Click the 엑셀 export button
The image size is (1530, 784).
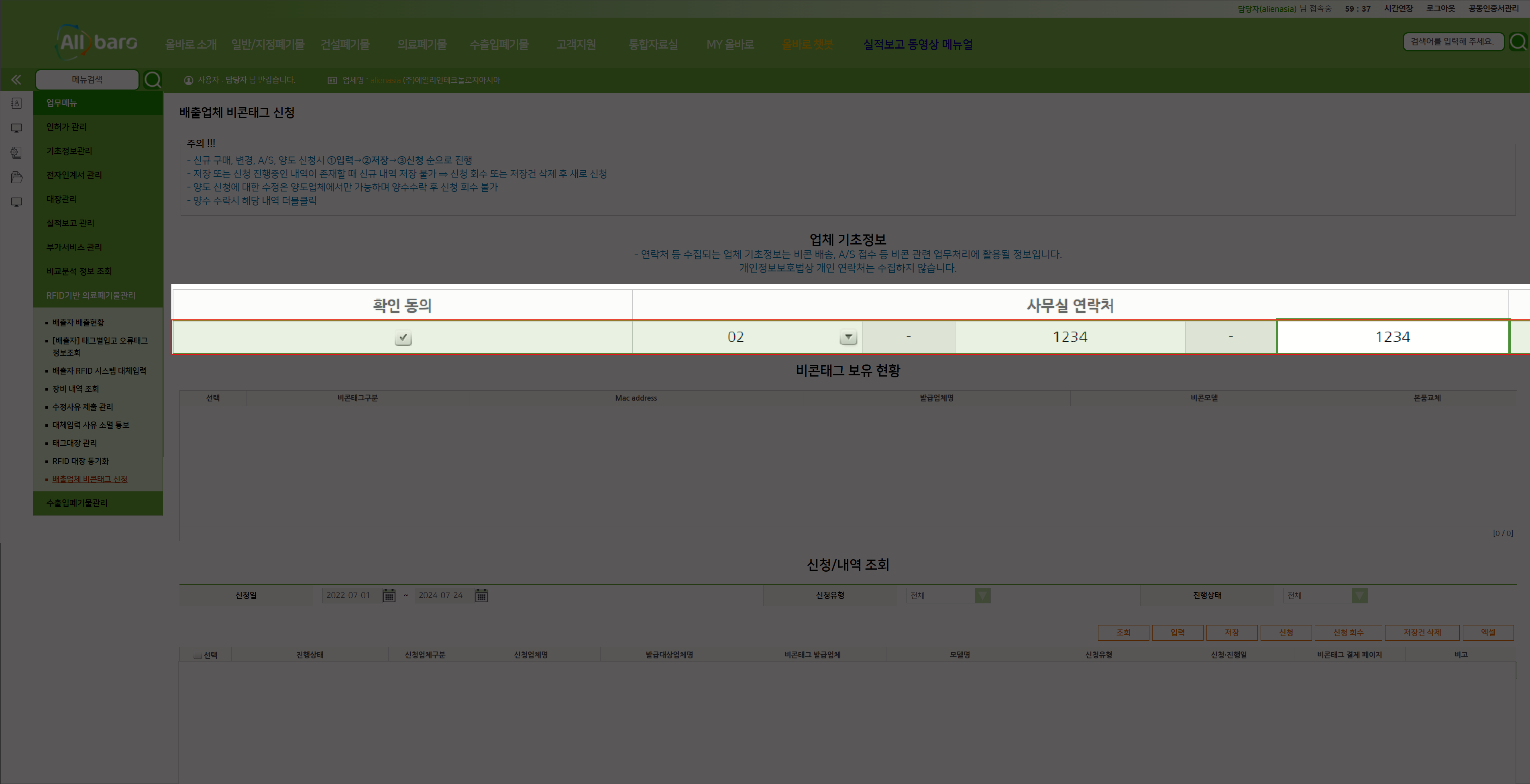point(1488,632)
